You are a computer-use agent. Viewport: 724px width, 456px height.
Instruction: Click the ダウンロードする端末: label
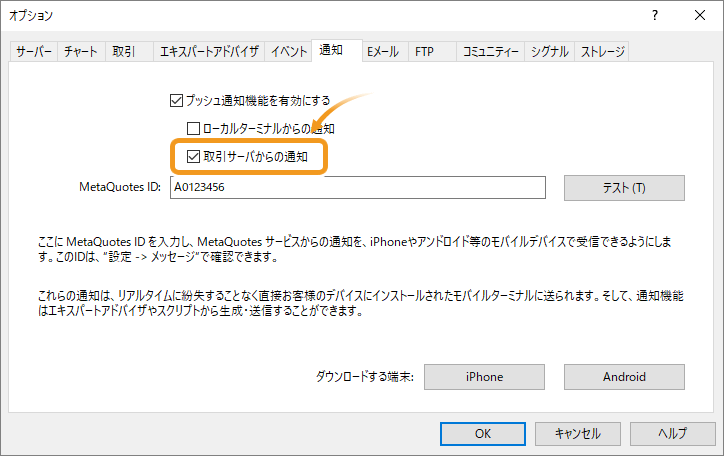pos(365,377)
